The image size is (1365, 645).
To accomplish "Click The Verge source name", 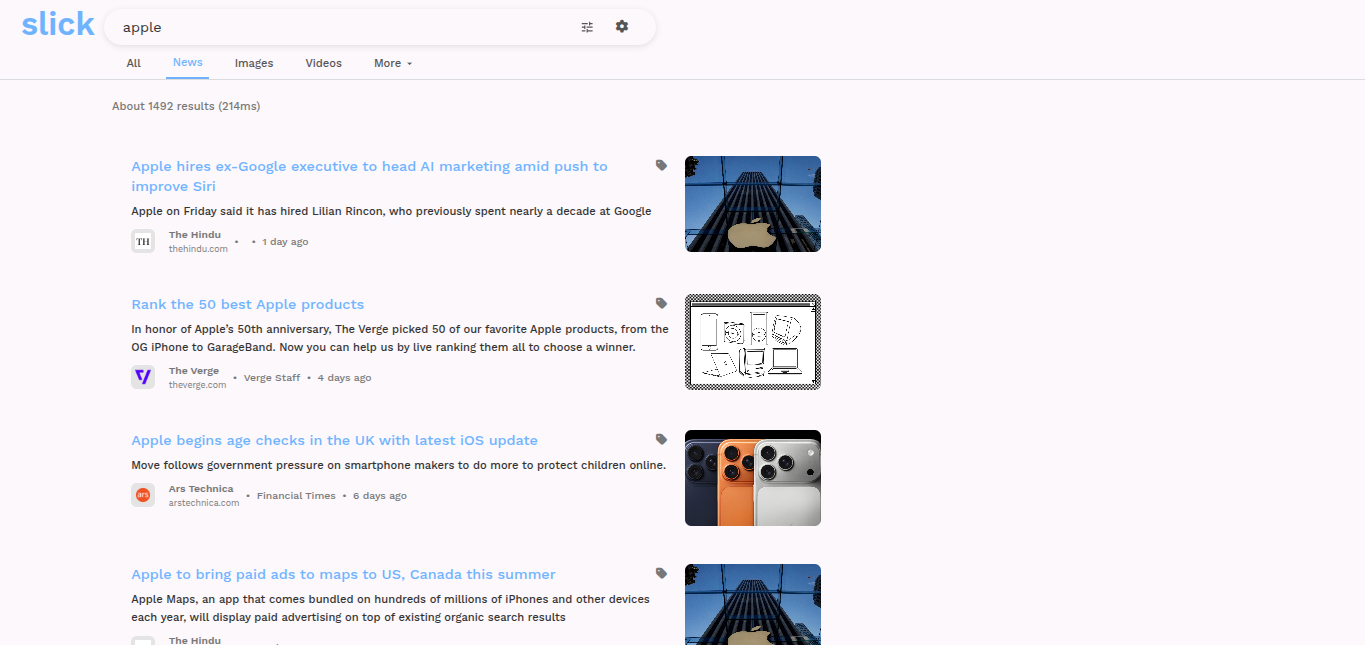I will pos(194,371).
